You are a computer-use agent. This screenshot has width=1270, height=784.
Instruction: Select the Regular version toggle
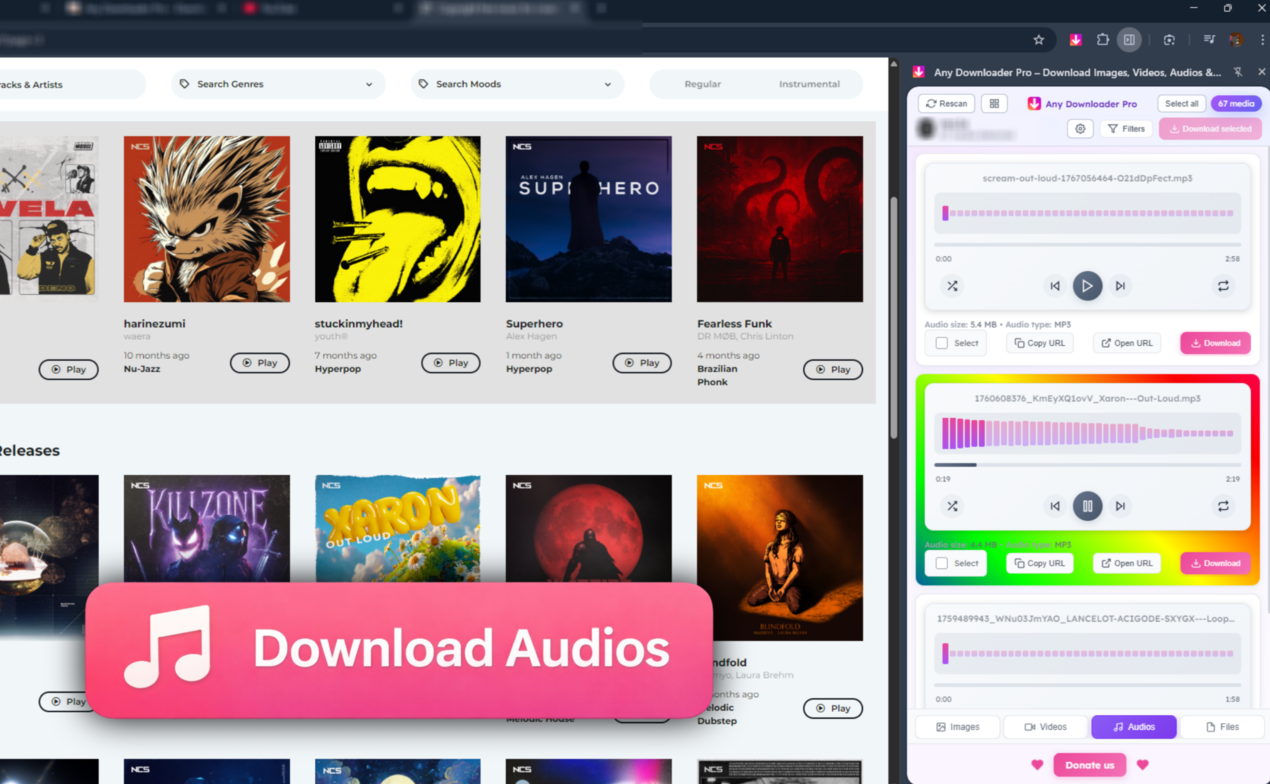click(x=702, y=84)
